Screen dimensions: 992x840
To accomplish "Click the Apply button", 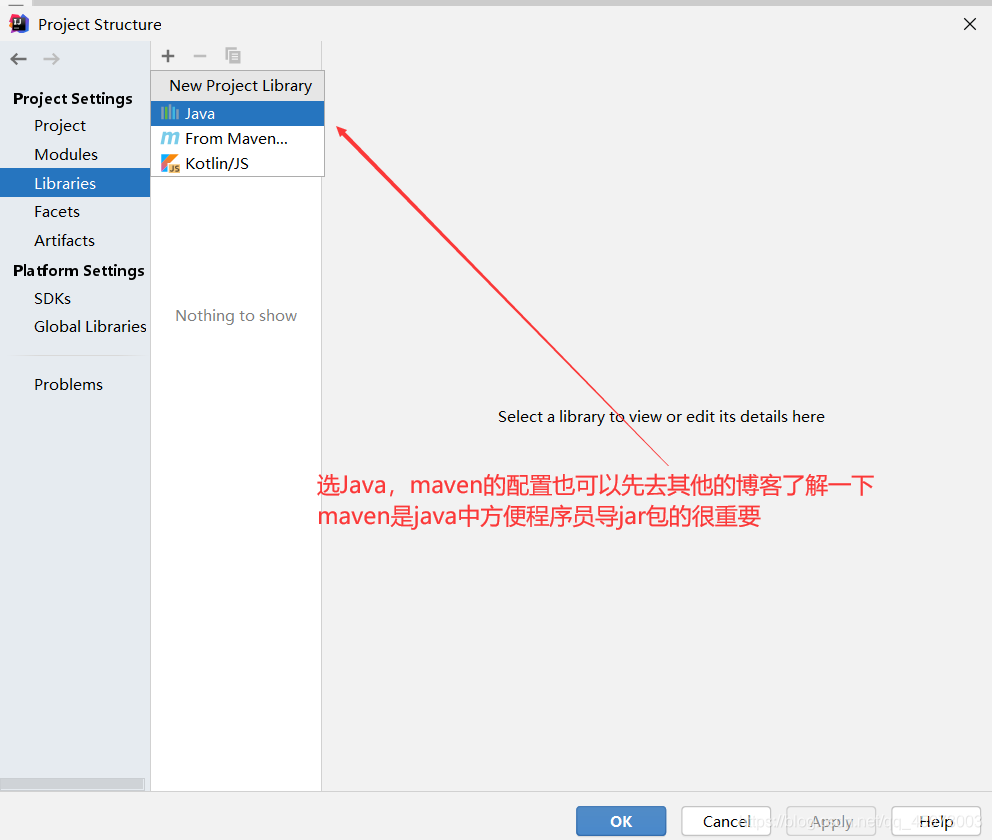I will click(831, 821).
